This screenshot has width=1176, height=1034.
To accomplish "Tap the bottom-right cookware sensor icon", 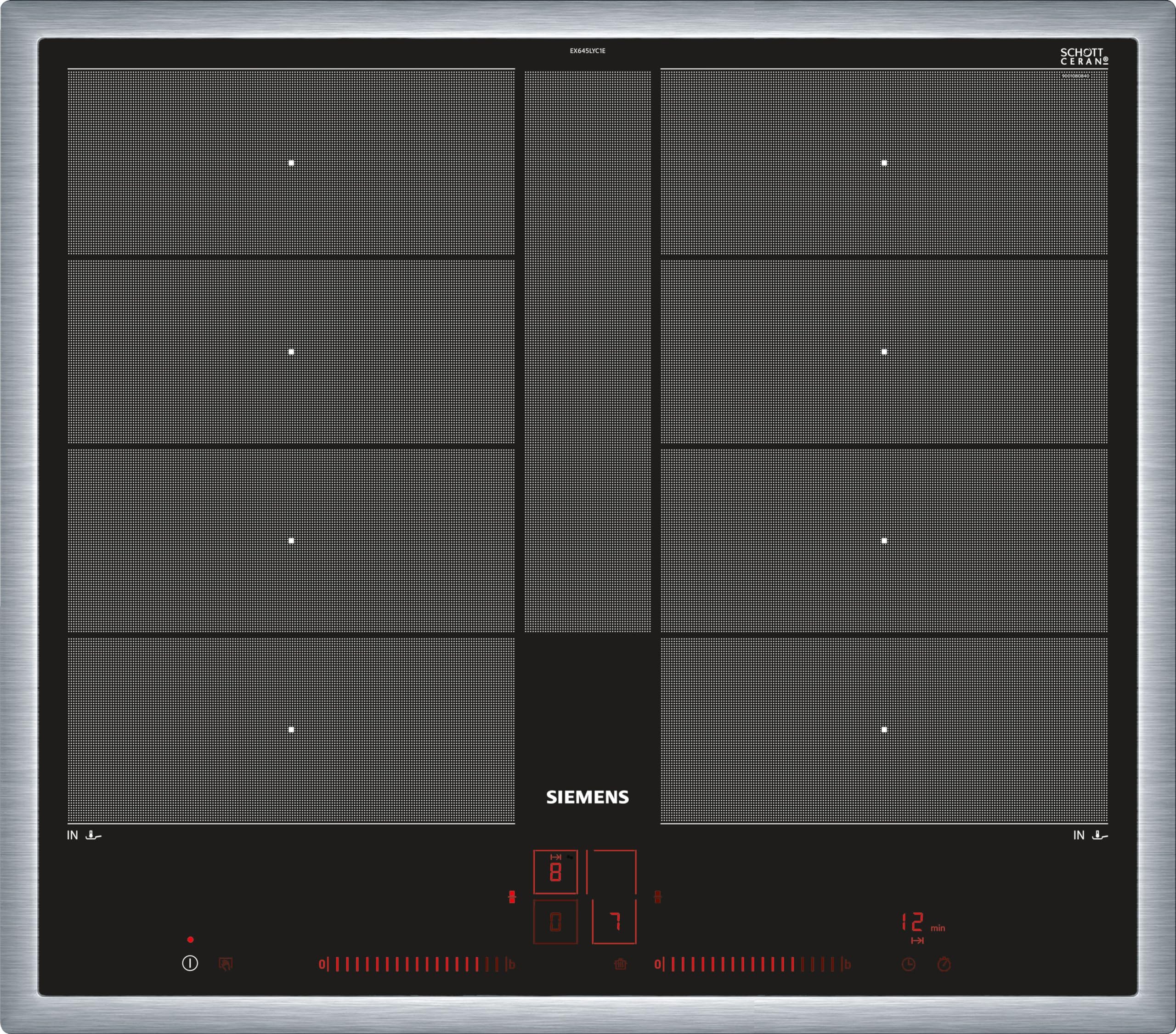I will (x=1099, y=835).
